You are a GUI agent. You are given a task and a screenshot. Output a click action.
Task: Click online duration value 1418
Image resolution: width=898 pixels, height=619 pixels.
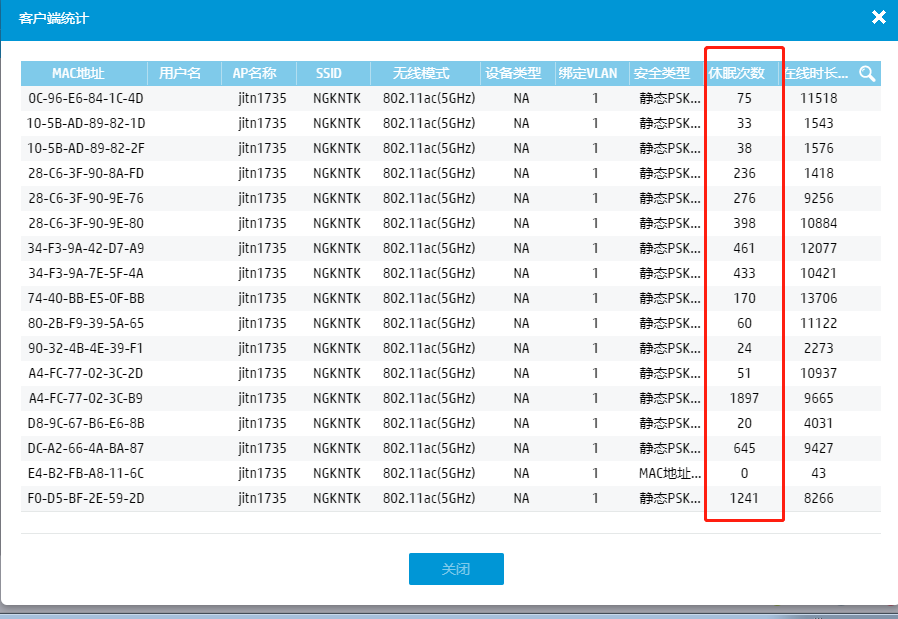tap(818, 174)
